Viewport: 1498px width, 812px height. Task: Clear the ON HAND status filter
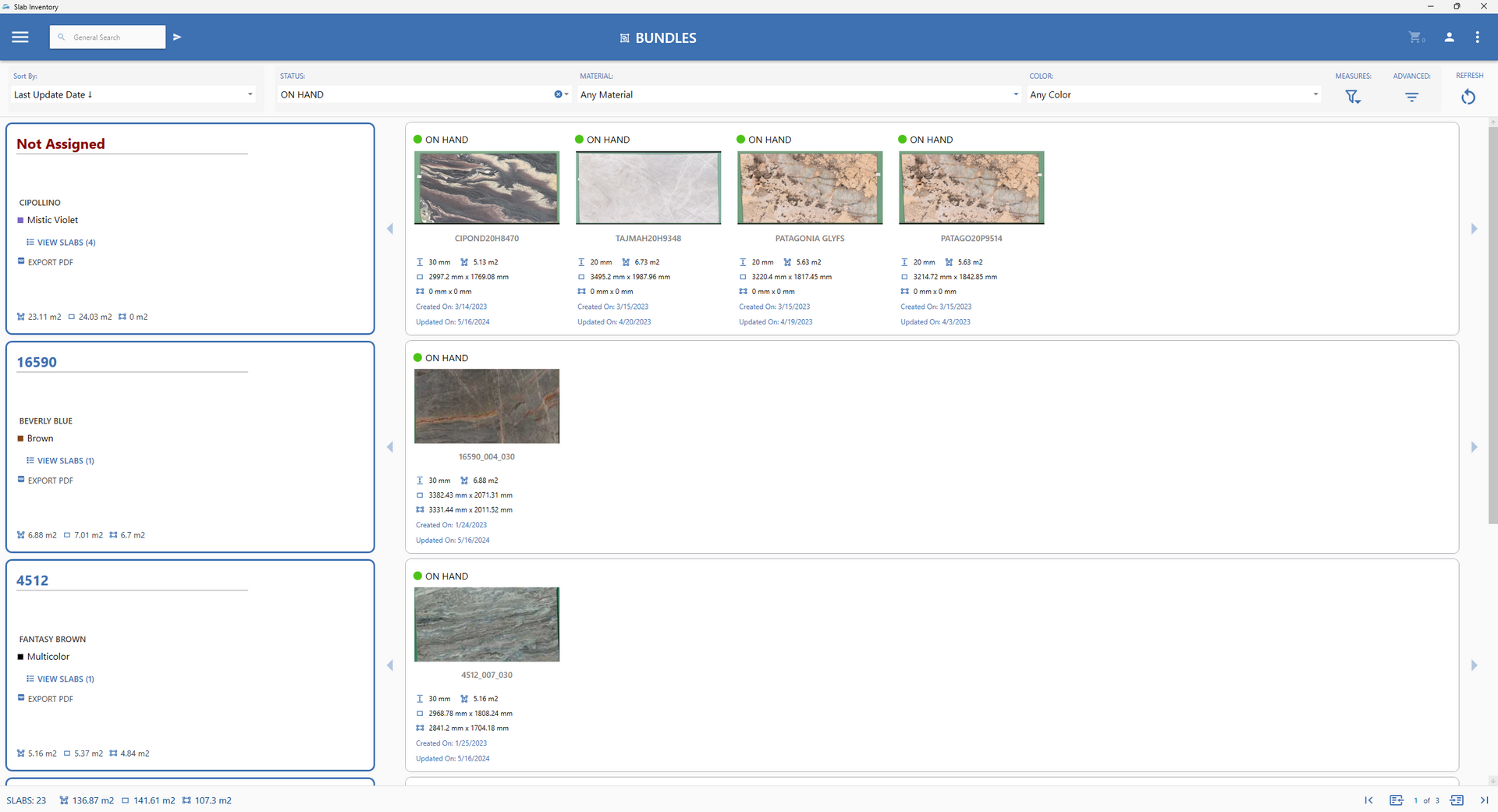pos(558,94)
